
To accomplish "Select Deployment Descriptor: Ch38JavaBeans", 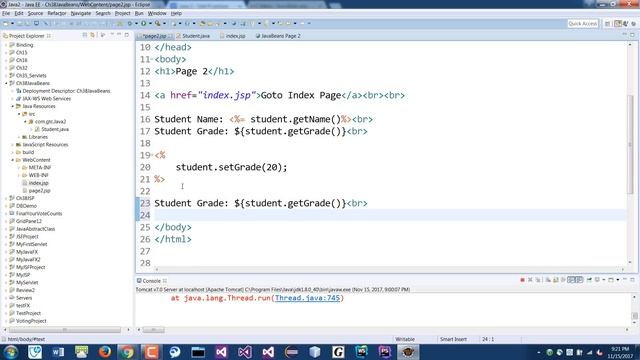I will 66,91.
